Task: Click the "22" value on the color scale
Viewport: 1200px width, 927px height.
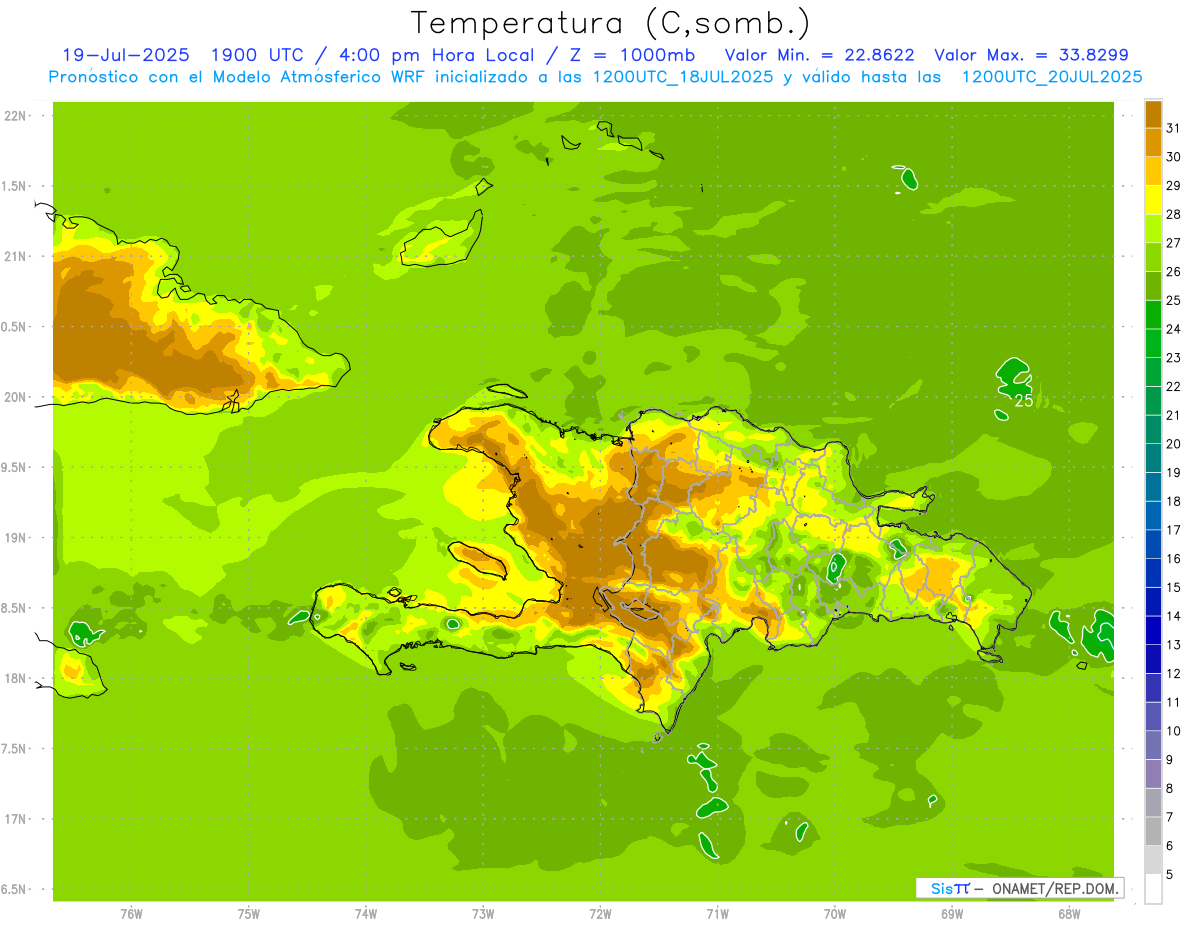Action: click(x=1173, y=387)
